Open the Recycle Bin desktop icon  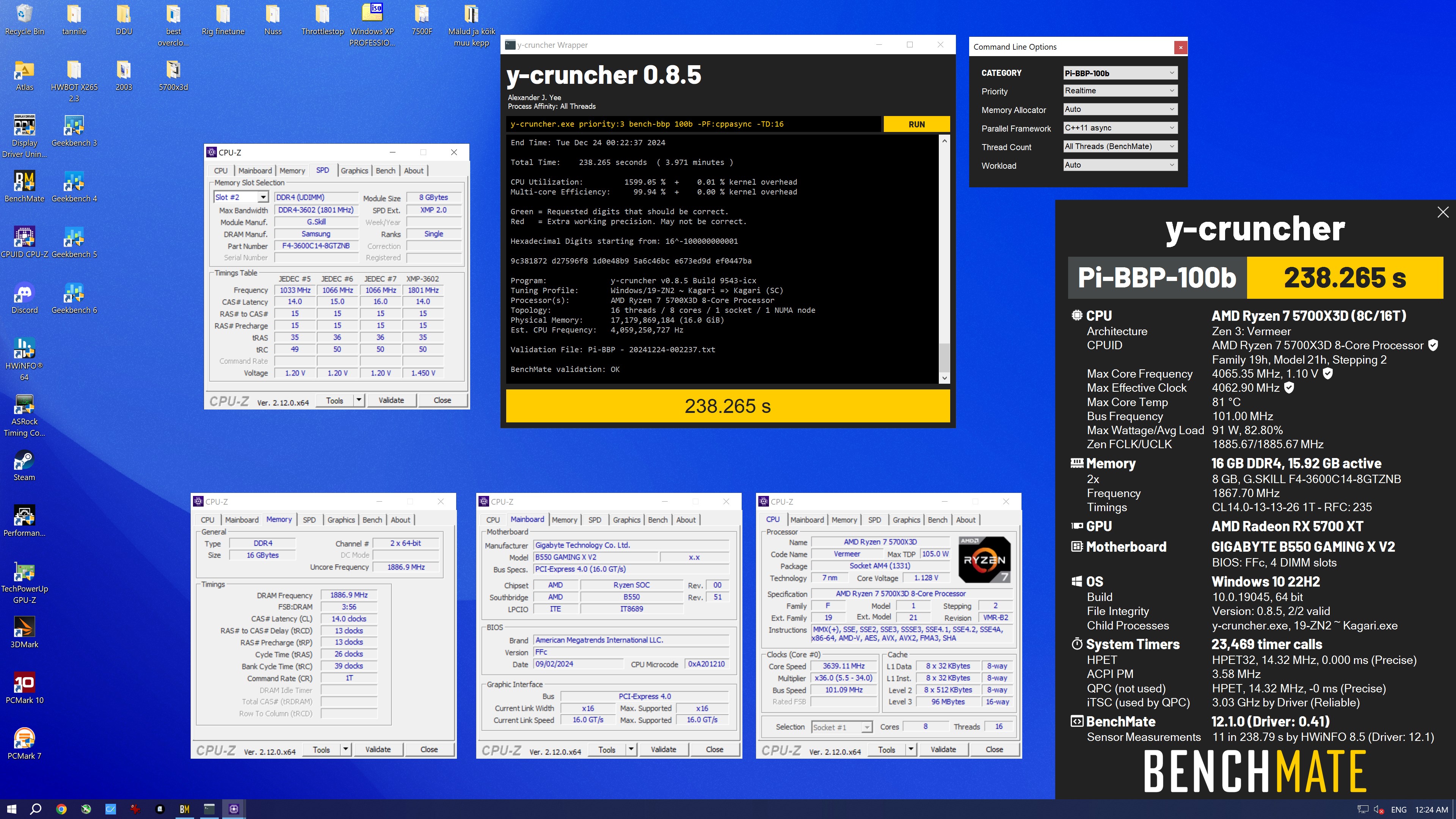pos(24,20)
